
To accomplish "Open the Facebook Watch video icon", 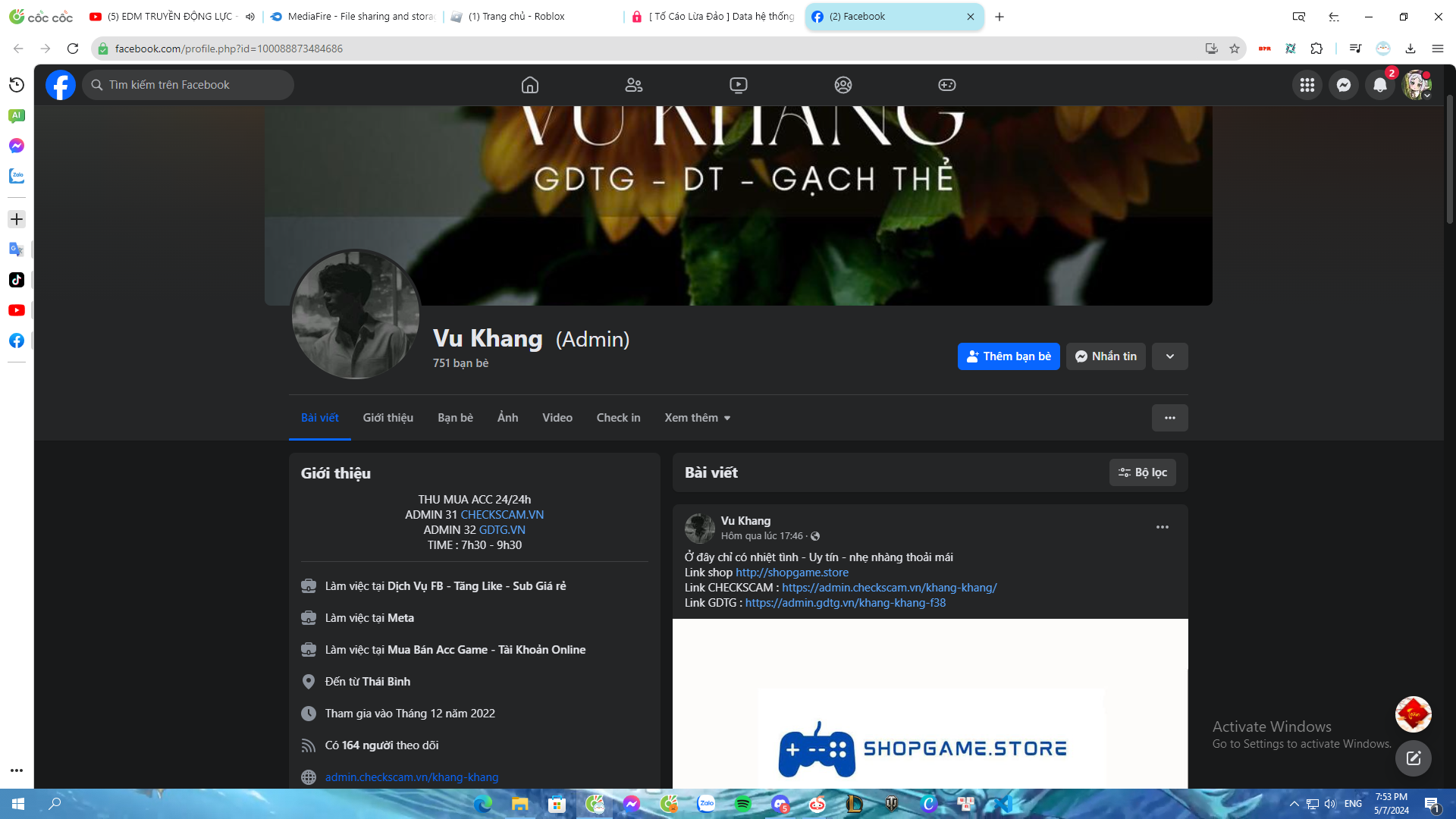I will click(739, 85).
